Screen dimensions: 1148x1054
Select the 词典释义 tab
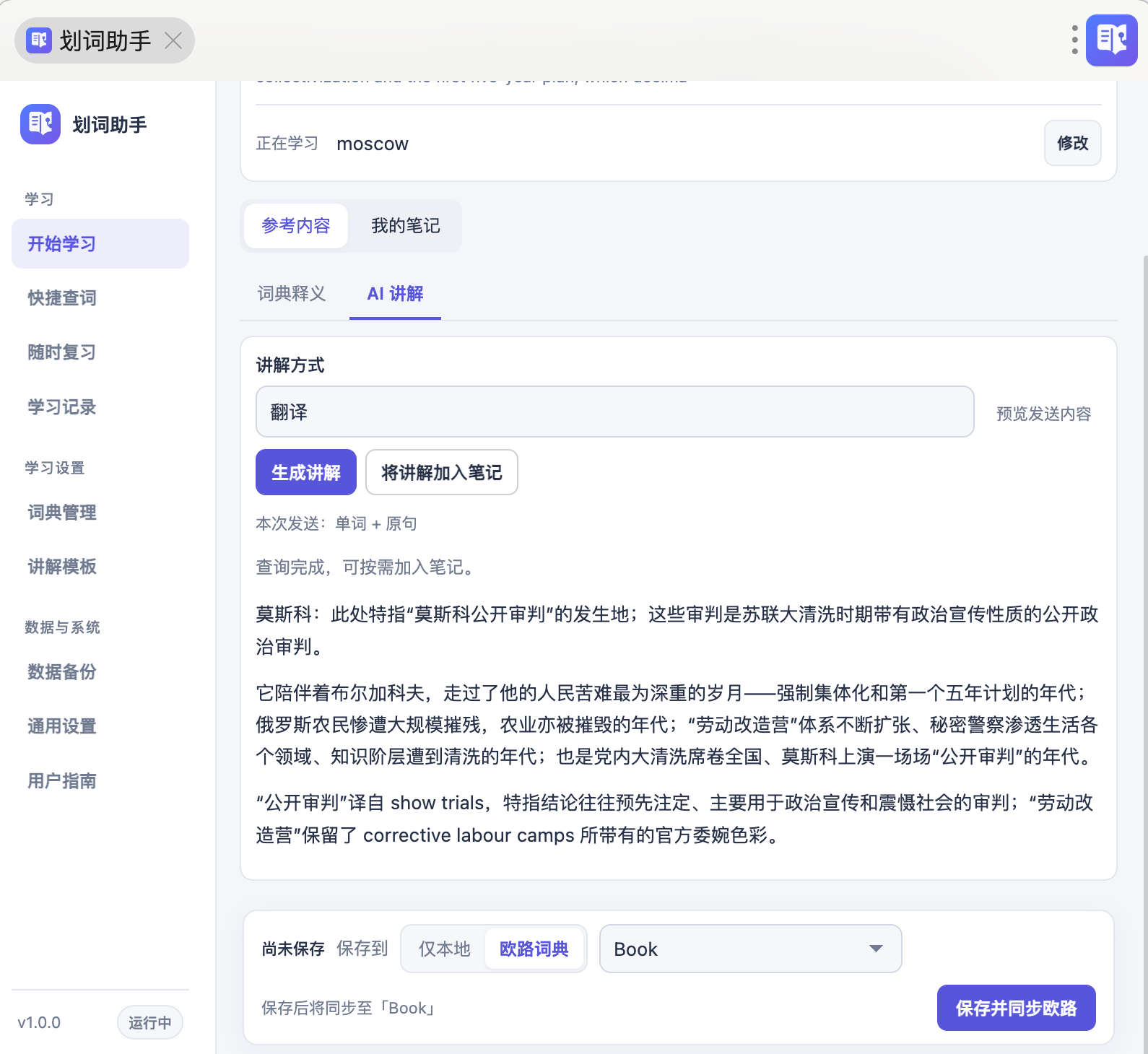point(292,293)
